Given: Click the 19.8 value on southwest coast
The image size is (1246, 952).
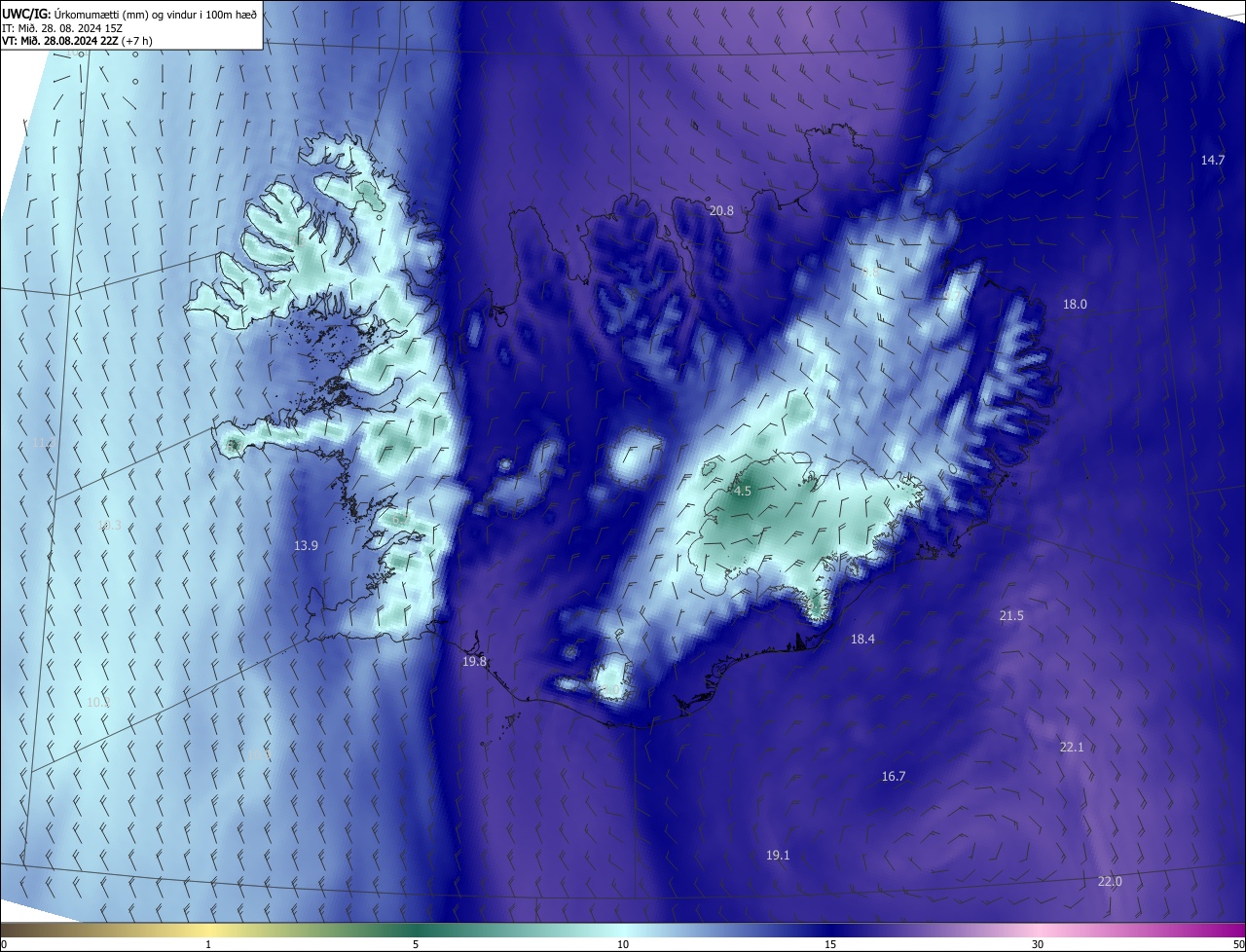Looking at the screenshot, I should (474, 661).
